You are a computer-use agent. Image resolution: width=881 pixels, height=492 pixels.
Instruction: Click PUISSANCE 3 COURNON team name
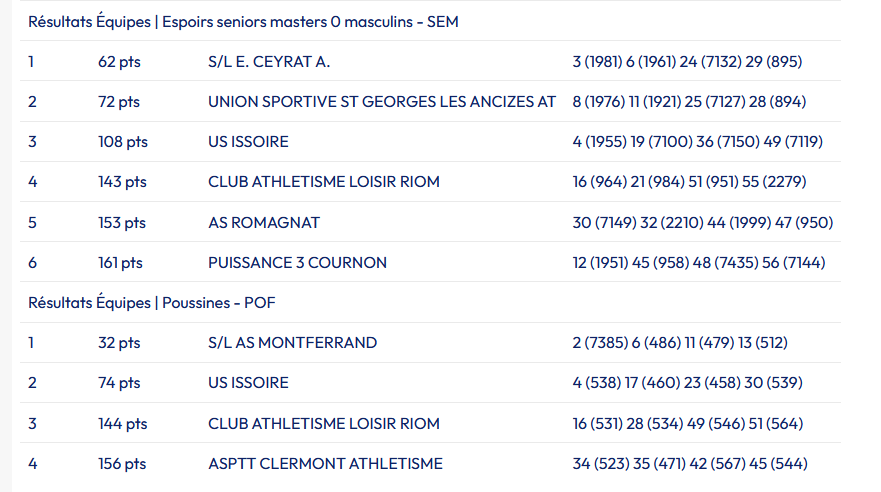[297, 263]
